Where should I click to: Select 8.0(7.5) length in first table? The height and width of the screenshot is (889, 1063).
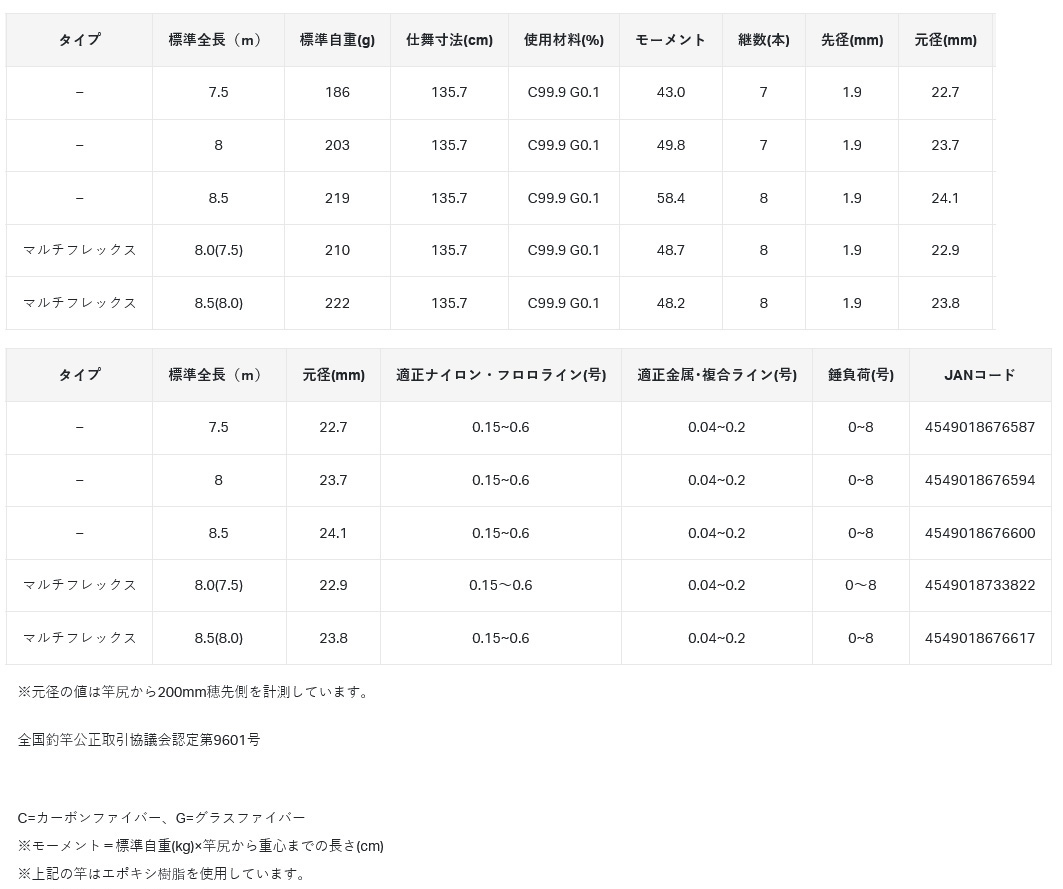(218, 250)
